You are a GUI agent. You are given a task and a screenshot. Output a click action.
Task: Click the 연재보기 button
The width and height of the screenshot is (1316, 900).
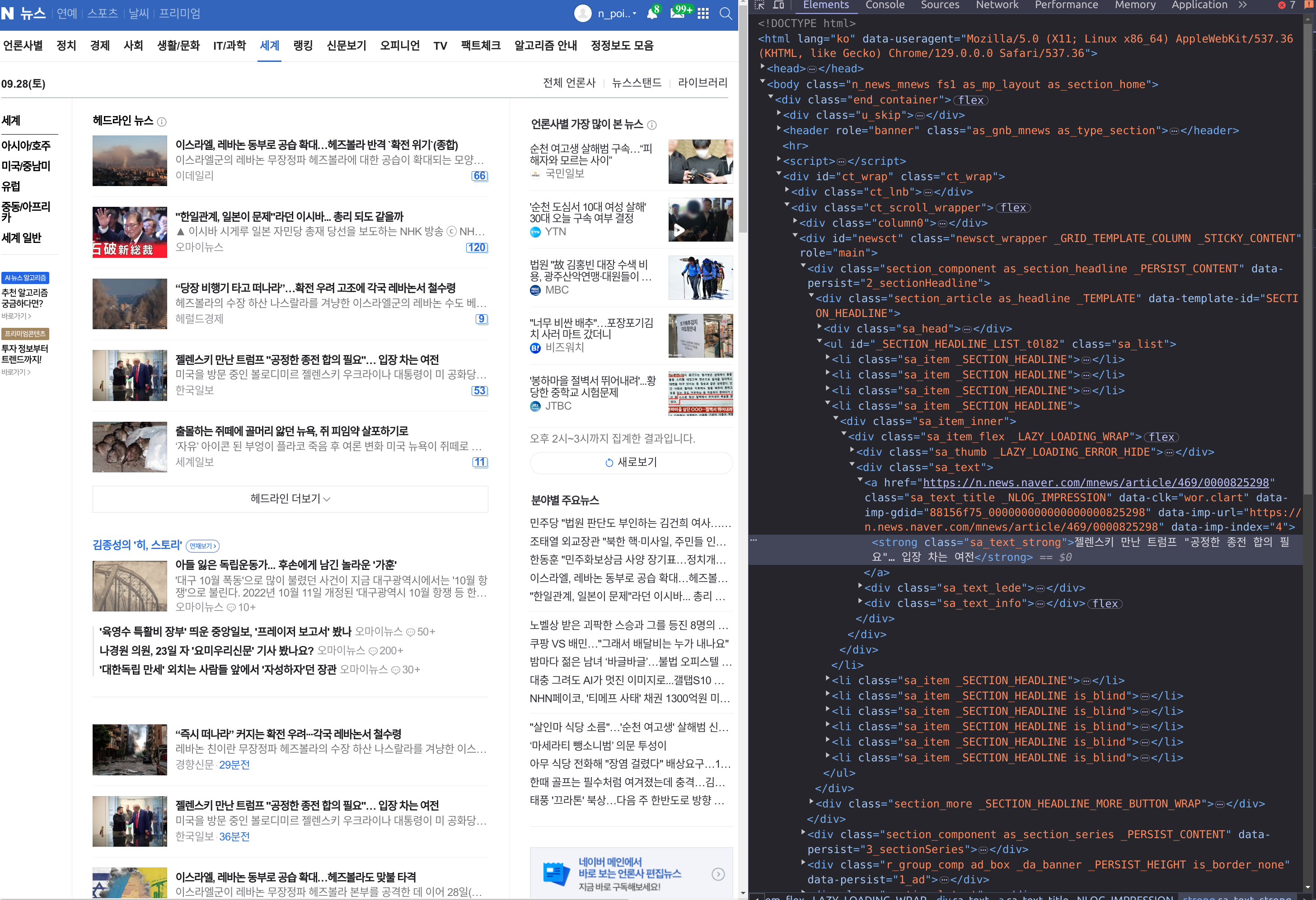click(202, 546)
